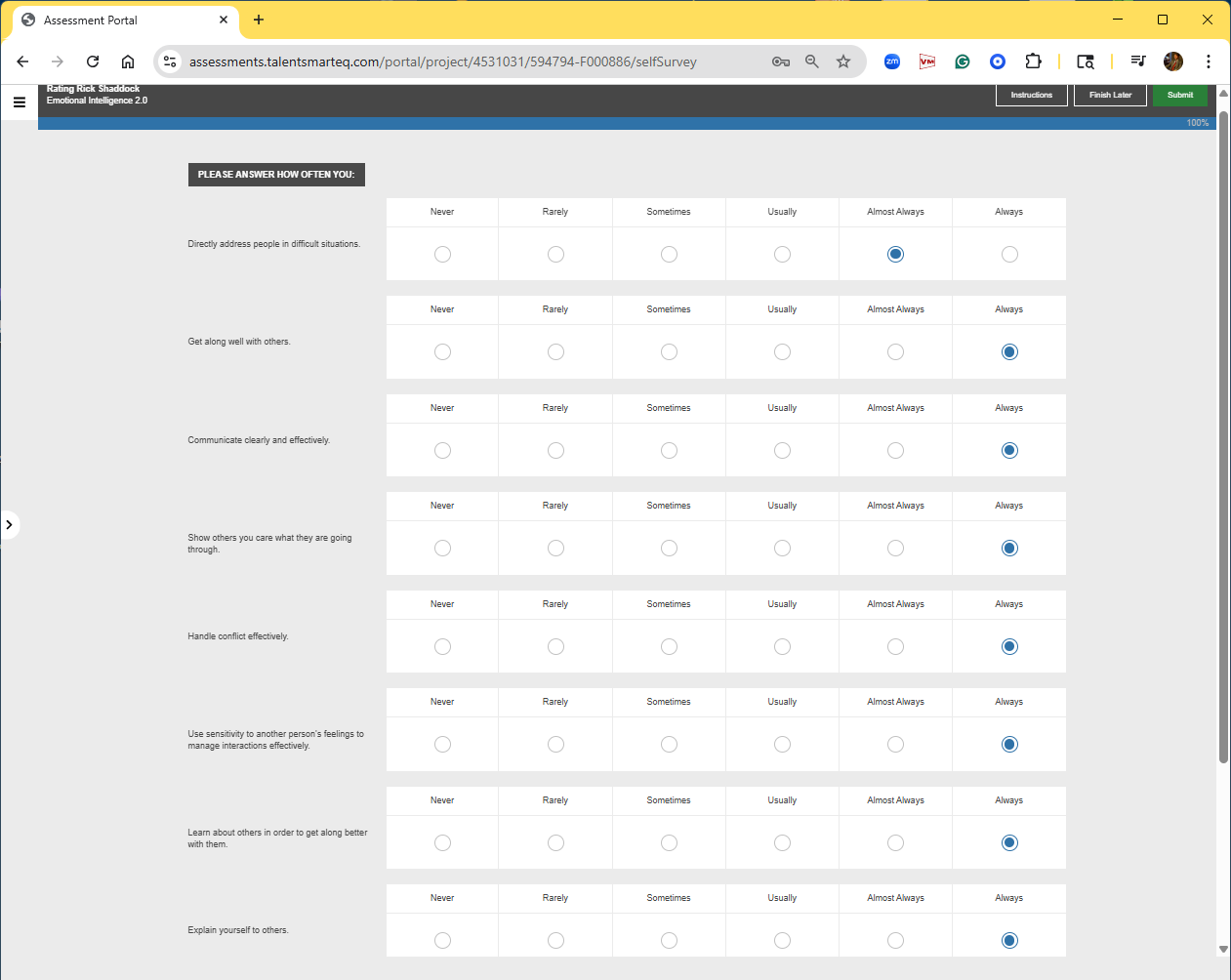Screen dimensions: 1231x980
Task: Open the saved password key icon
Action: tap(781, 61)
